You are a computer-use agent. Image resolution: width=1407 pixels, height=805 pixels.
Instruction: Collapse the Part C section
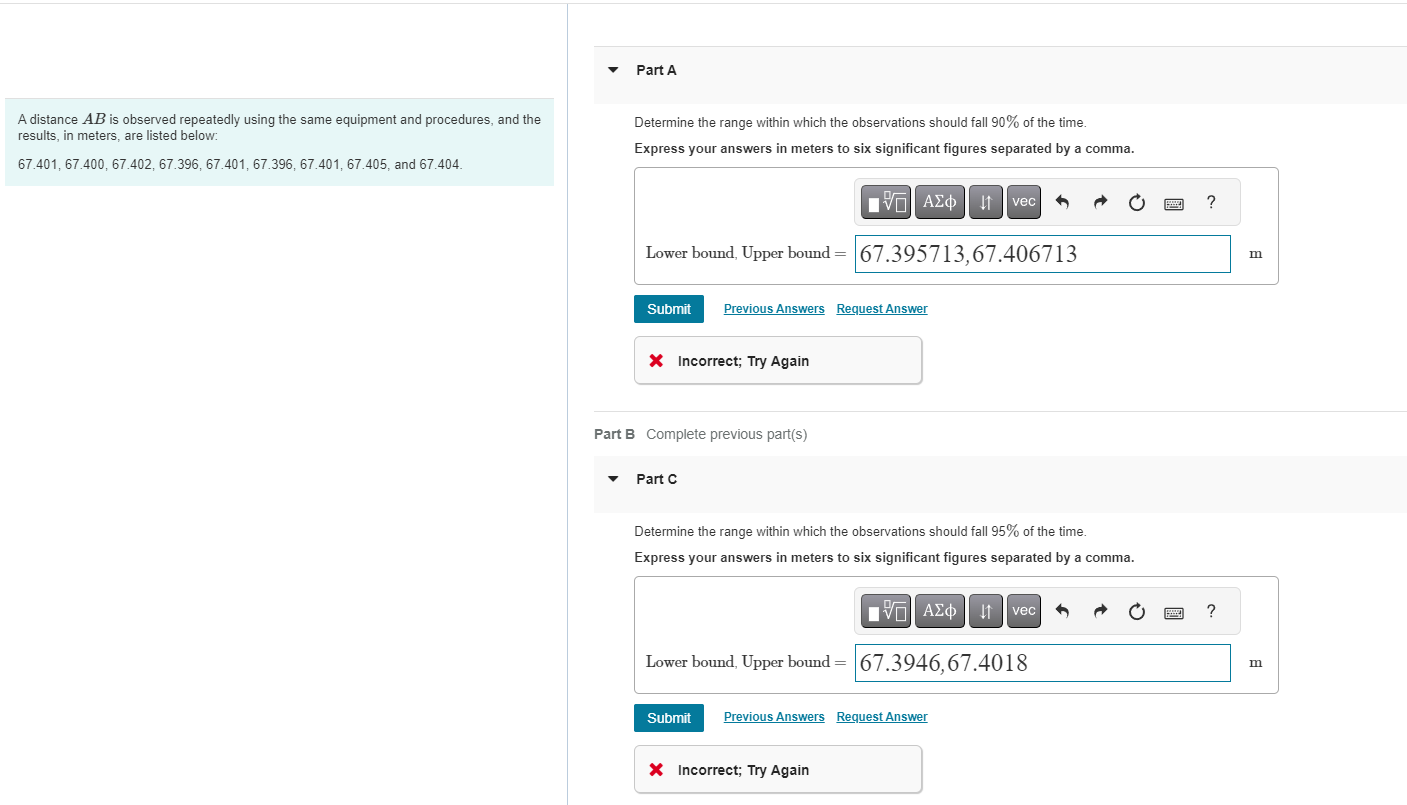coord(613,479)
